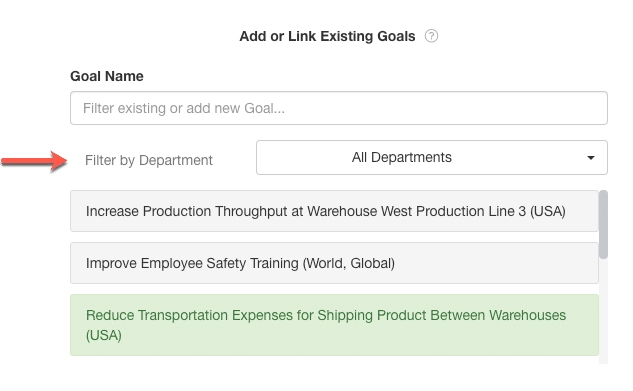This screenshot has width=633, height=391.
Task: Toggle the green Reduce Transportation Expenses goal
Action: pyautogui.click(x=334, y=325)
